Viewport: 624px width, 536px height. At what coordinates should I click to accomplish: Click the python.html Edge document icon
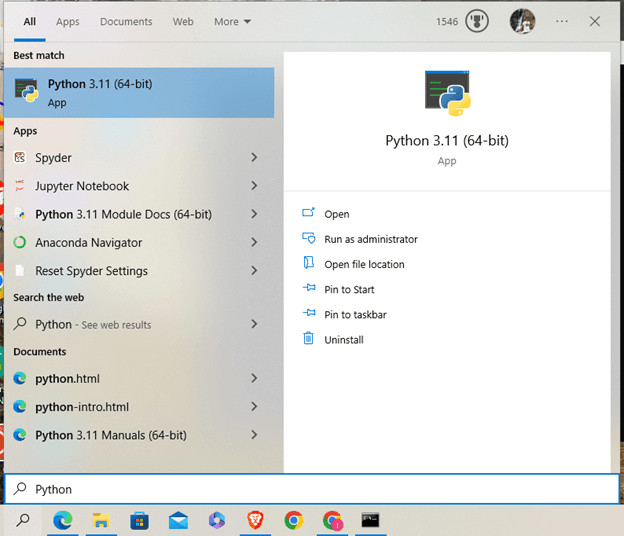coord(20,378)
